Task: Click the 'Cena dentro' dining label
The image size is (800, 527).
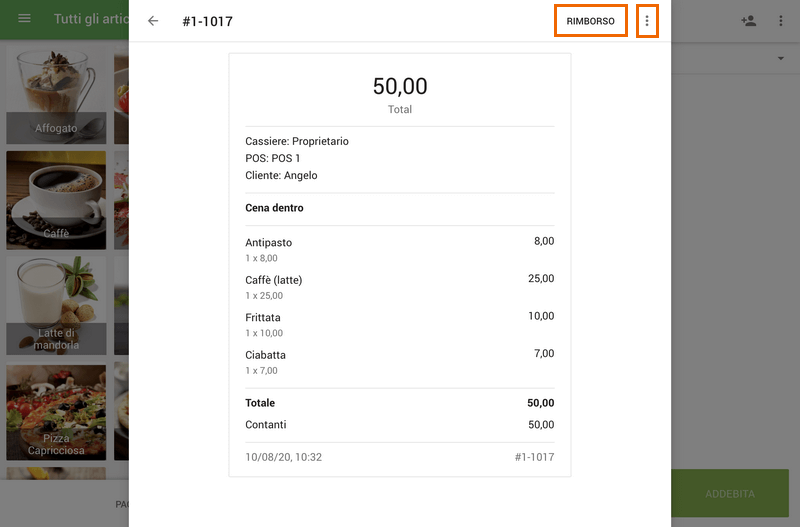Action: coord(274,208)
